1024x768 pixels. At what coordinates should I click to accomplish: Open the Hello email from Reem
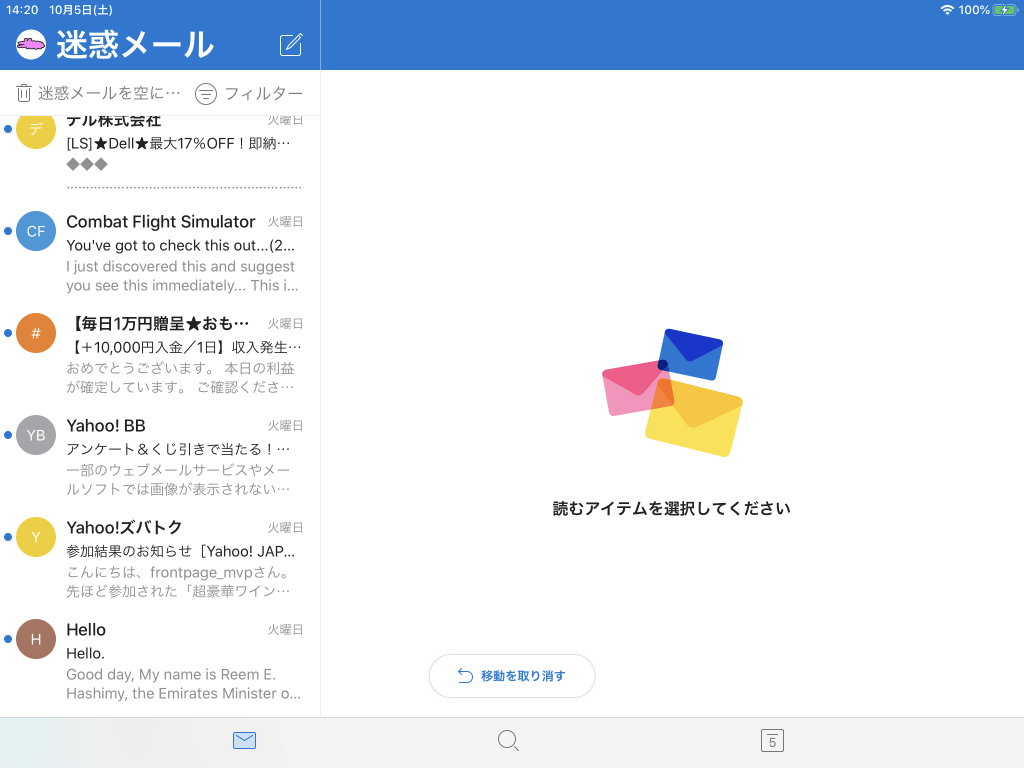click(160, 661)
